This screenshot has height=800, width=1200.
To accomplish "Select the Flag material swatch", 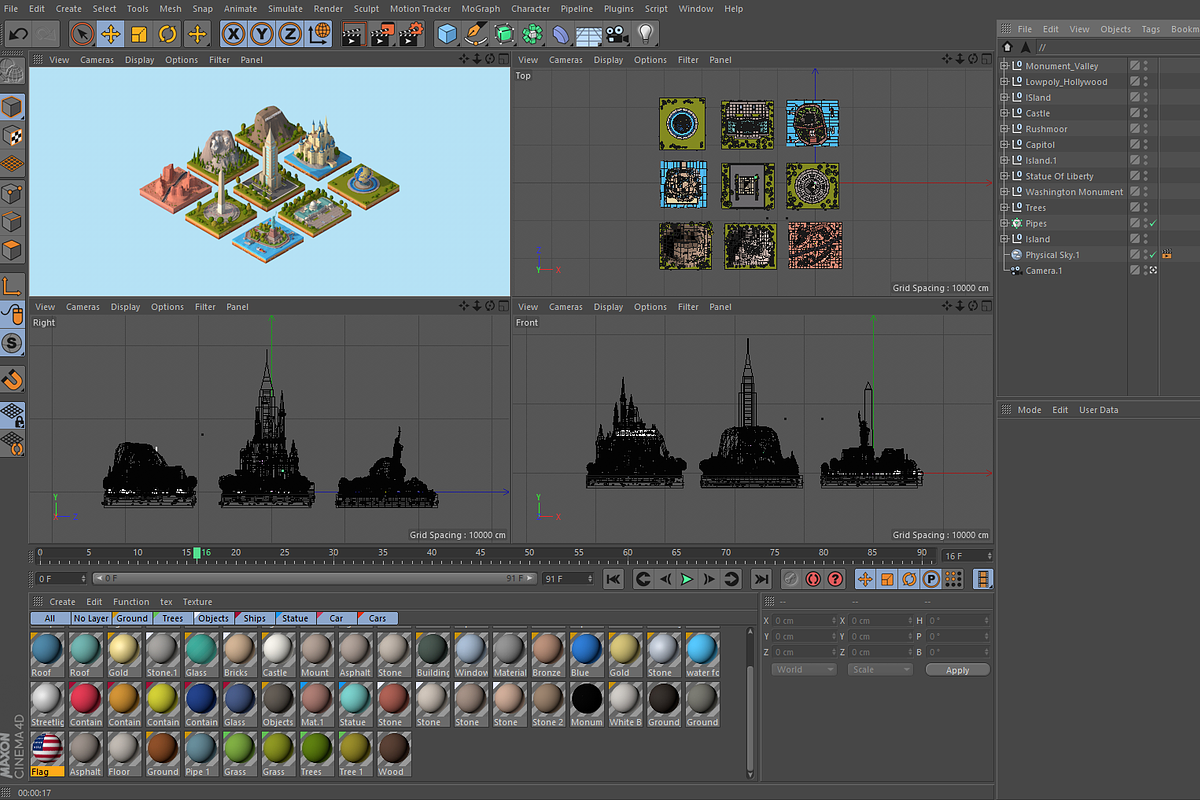I will tap(47, 754).
